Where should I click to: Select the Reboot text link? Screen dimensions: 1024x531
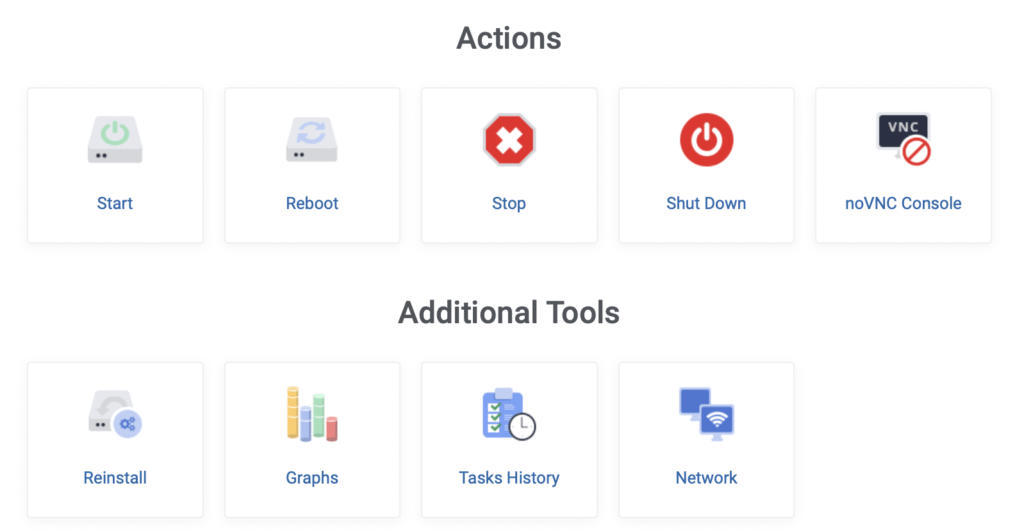tap(312, 203)
